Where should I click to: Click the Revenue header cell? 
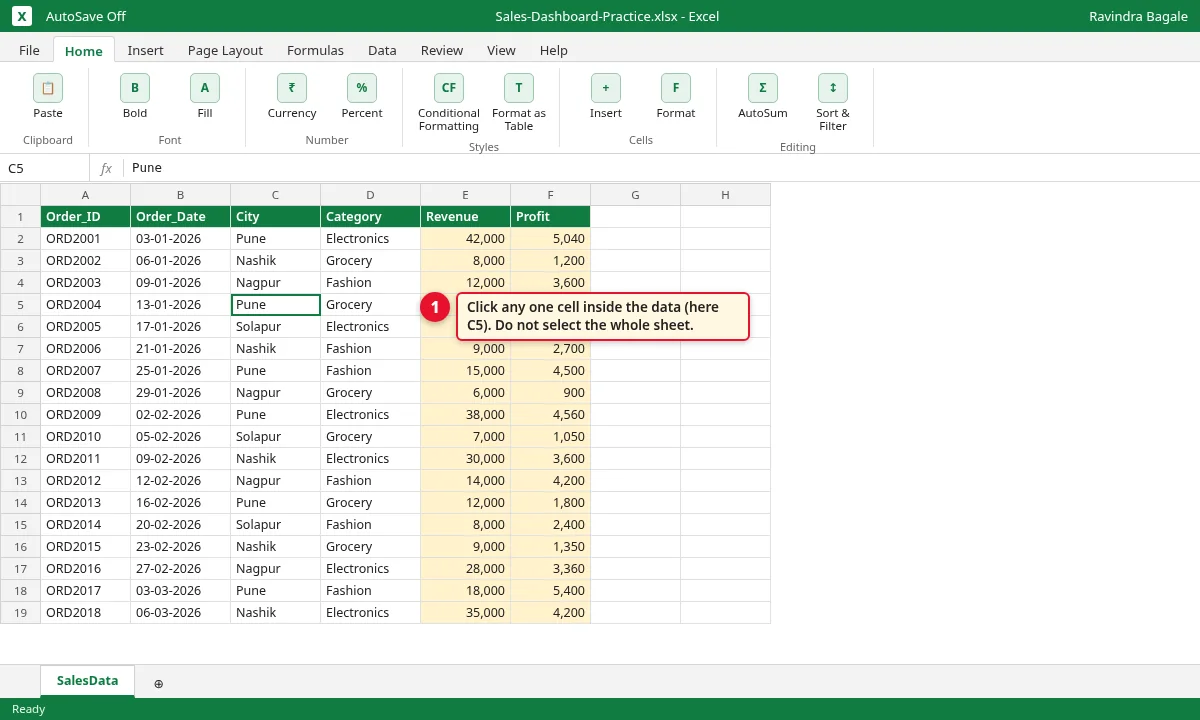click(466, 217)
